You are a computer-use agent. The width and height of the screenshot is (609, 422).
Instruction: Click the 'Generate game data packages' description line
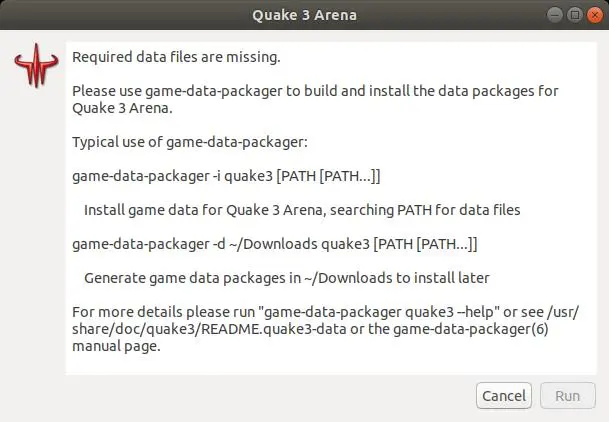click(x=286, y=277)
